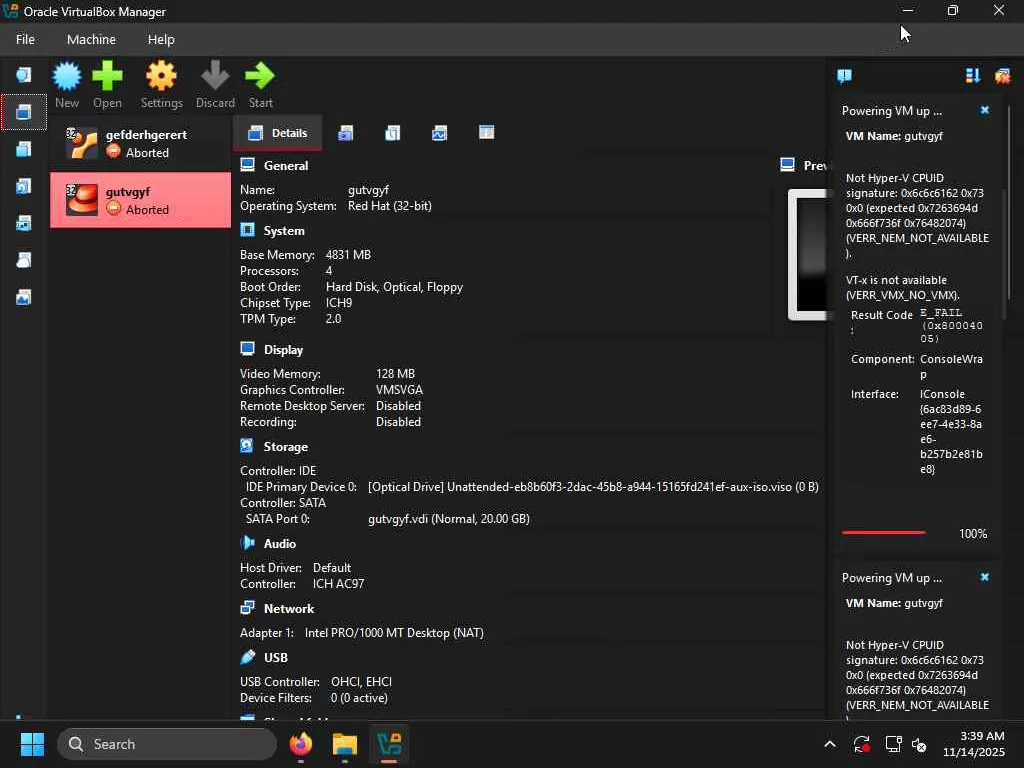Click the Audio section speaker icon
This screenshot has height=768, width=1024.
click(x=248, y=543)
